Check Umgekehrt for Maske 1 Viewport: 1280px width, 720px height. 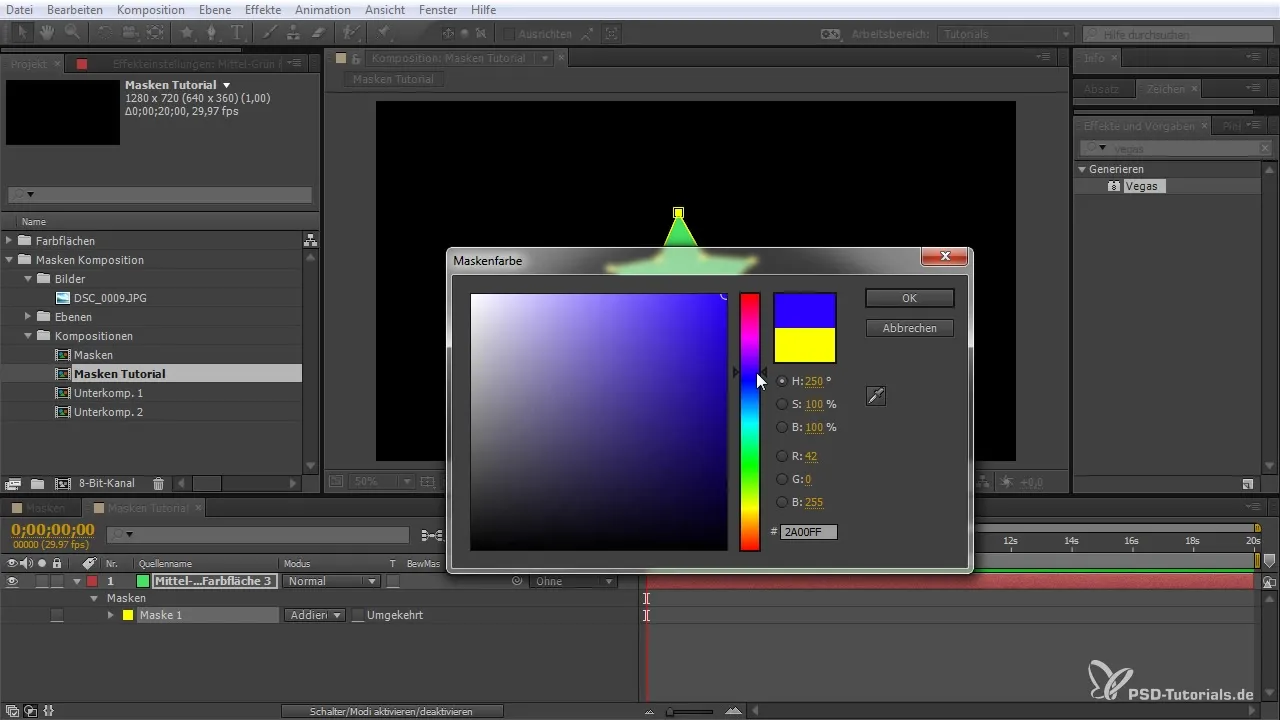click(x=357, y=615)
